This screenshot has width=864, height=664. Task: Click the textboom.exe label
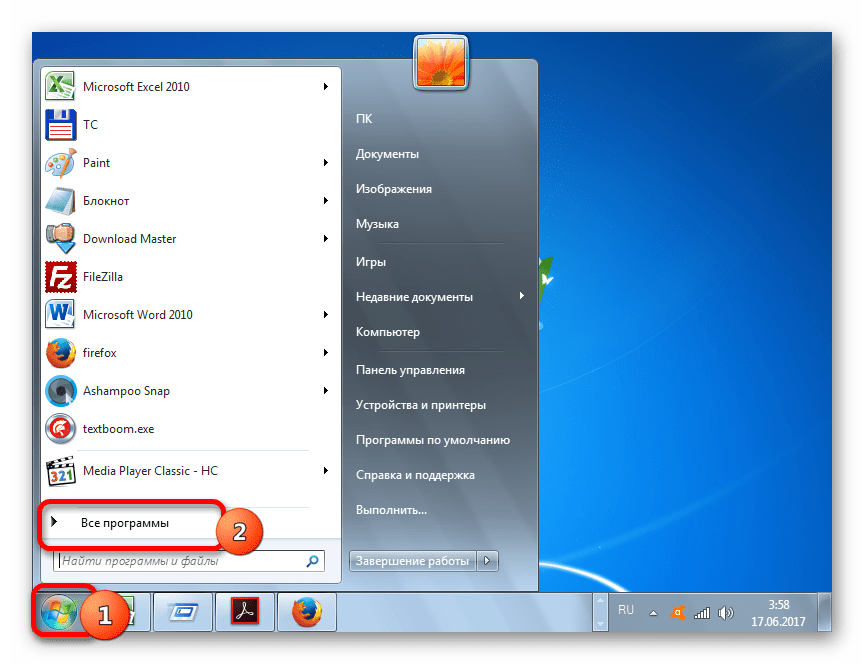[118, 429]
